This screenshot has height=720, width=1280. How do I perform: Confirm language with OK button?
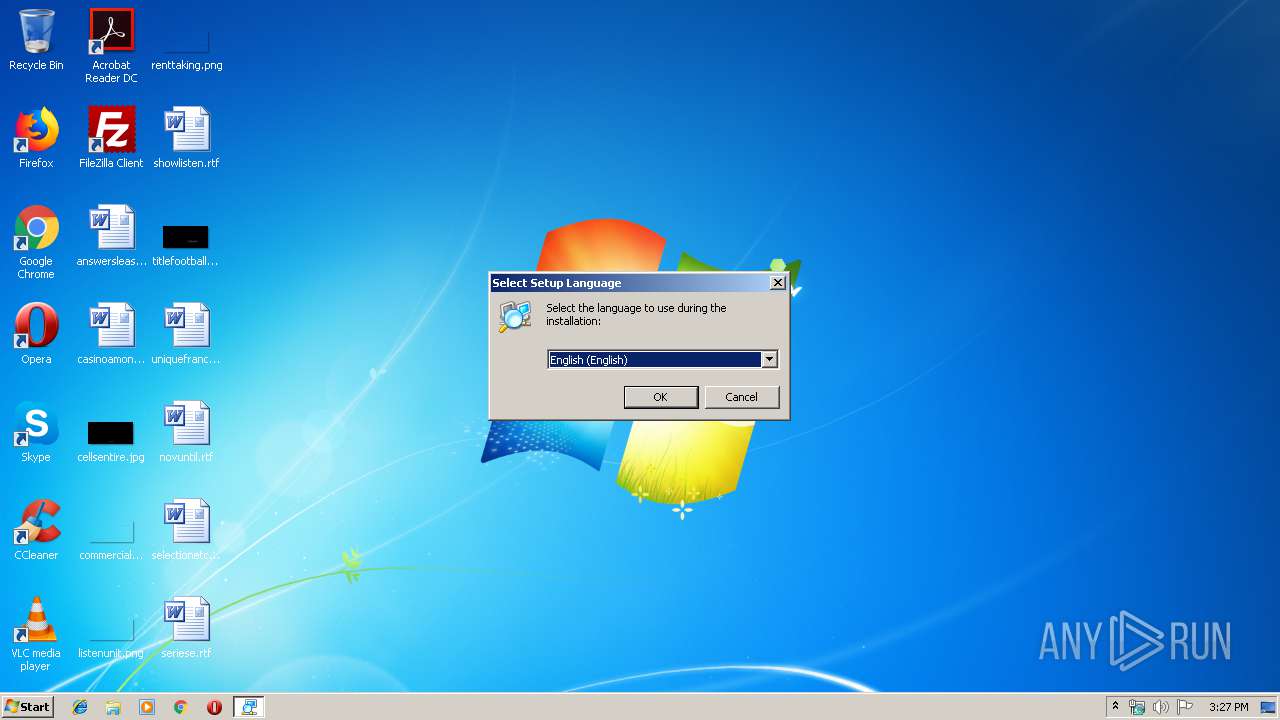(x=660, y=397)
